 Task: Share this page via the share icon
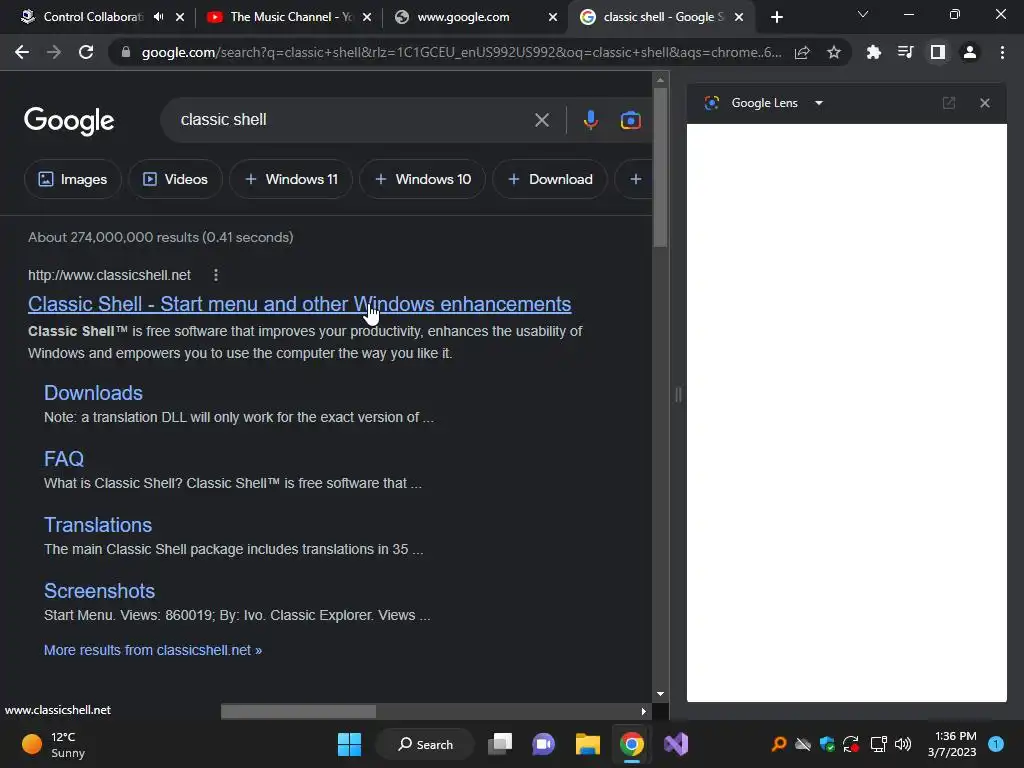click(x=802, y=52)
